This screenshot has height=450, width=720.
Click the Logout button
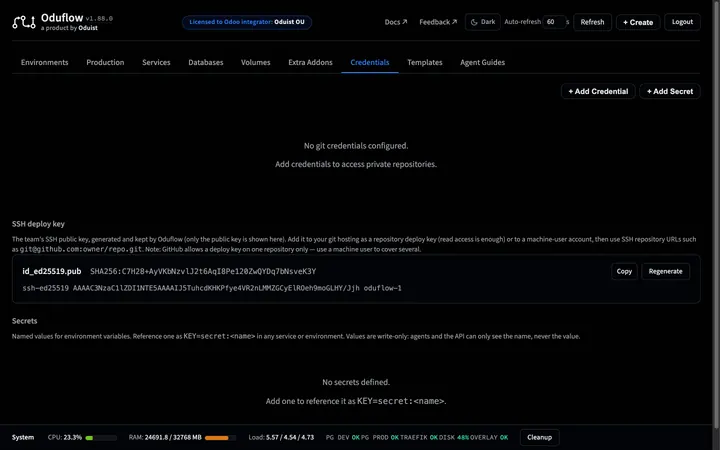point(682,22)
